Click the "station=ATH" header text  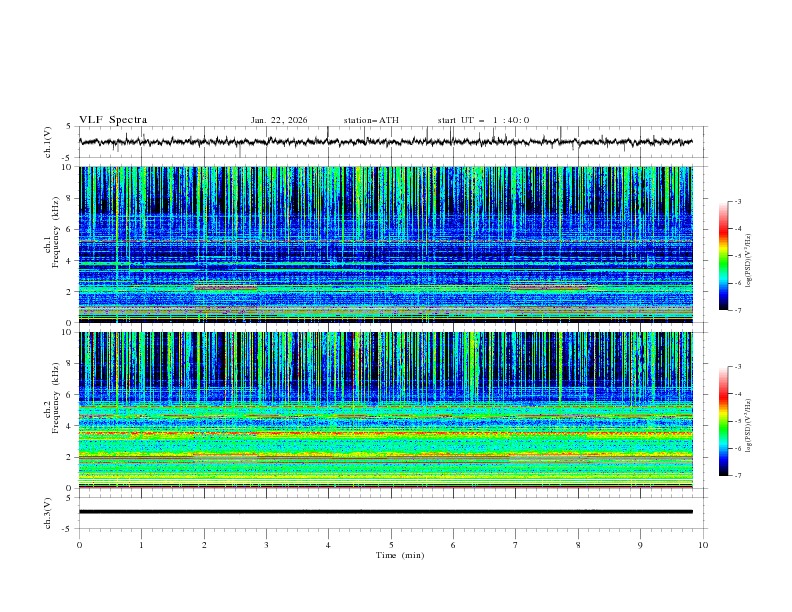(x=371, y=120)
